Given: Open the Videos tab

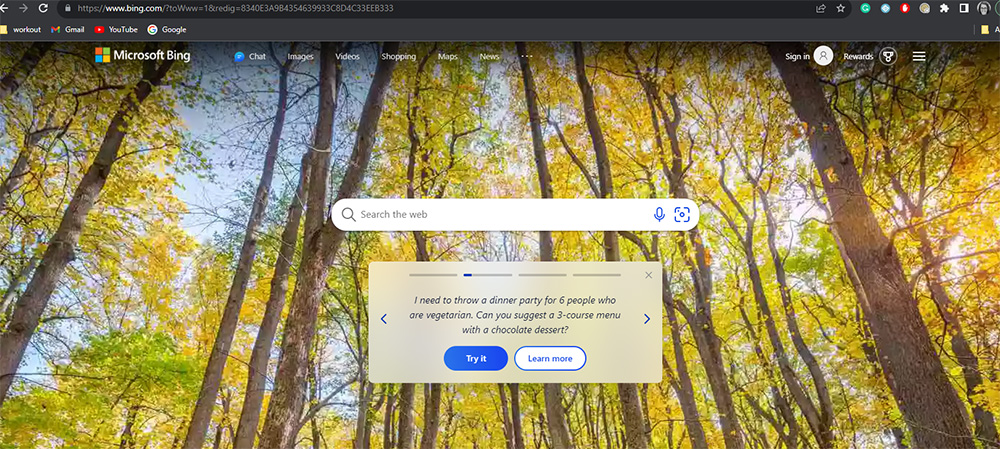Looking at the screenshot, I should coord(348,56).
